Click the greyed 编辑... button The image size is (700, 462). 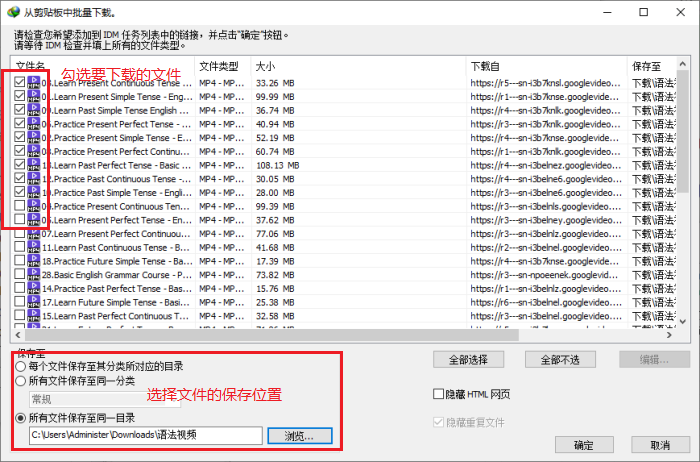point(654,360)
